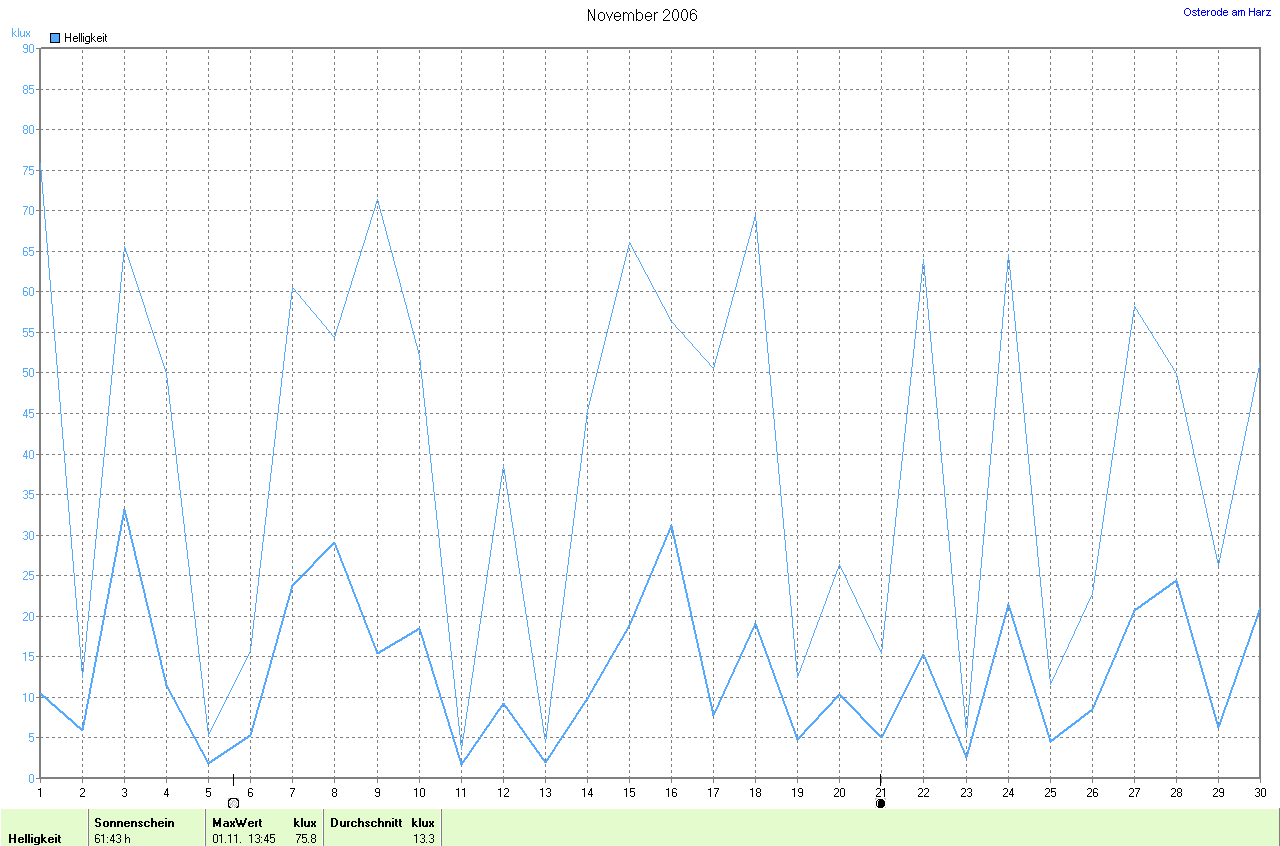The height and width of the screenshot is (846, 1280).
Task: Open the Osterode am Harz link
Action: point(1227,13)
